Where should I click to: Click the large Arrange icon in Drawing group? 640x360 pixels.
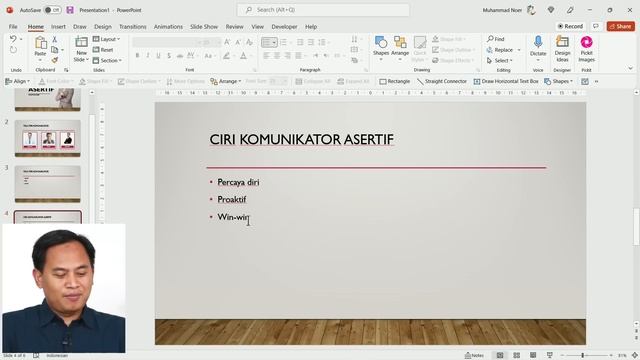point(400,42)
